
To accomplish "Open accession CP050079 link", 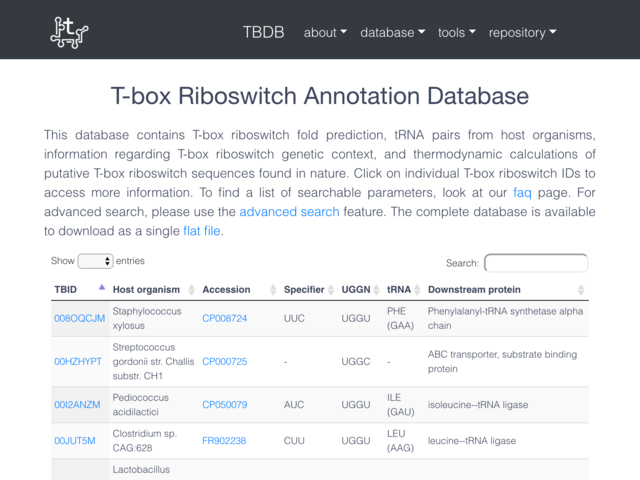I will (x=224, y=404).
